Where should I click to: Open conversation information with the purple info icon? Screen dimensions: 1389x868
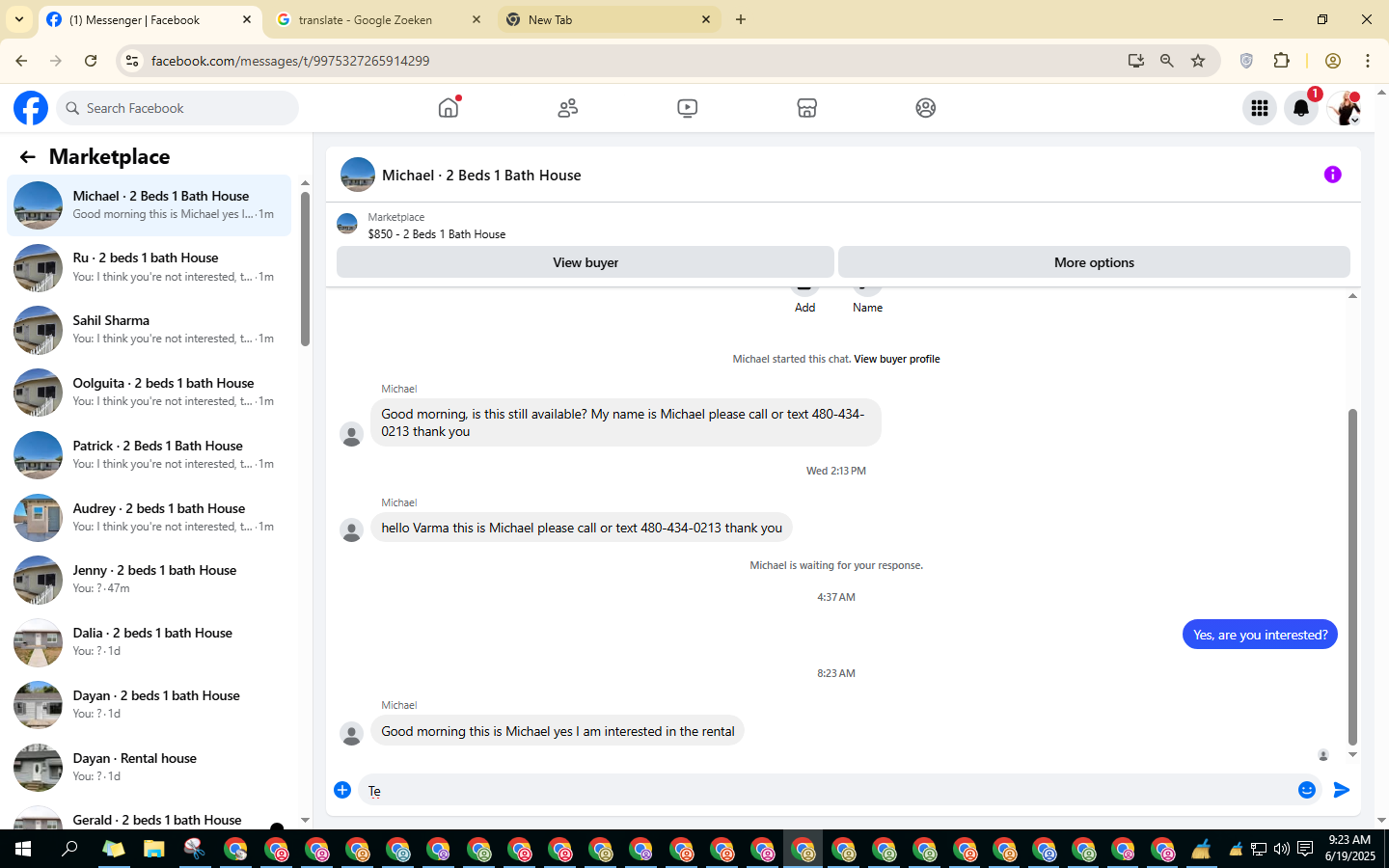coord(1333,175)
